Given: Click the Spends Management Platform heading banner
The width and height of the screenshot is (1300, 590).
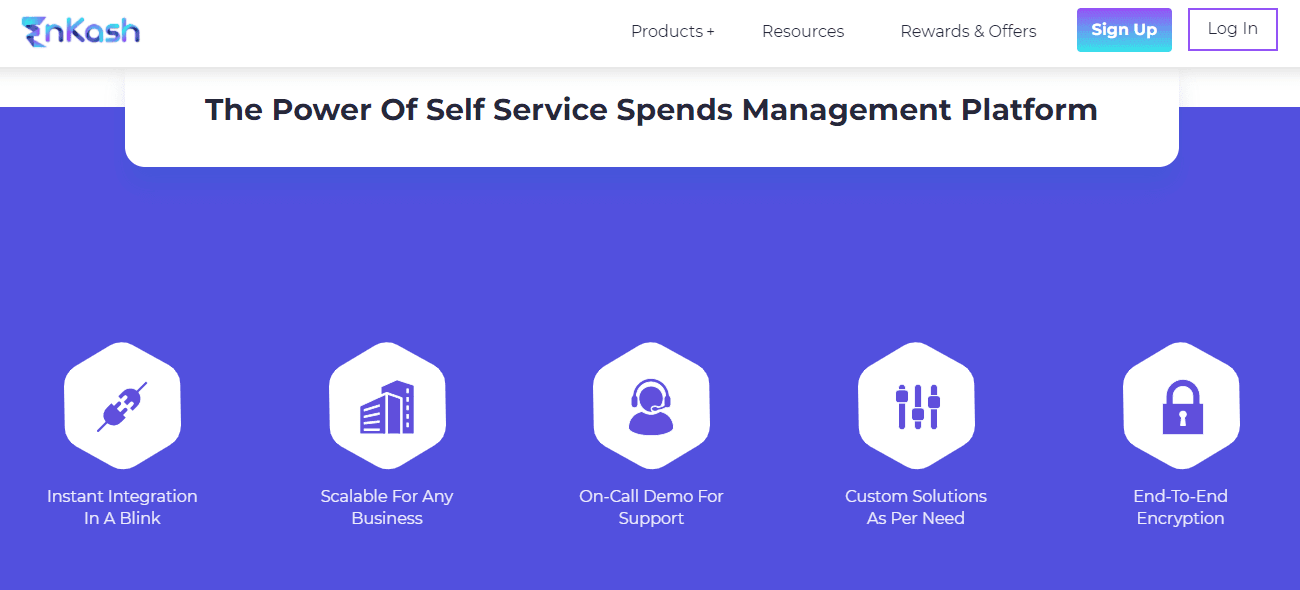Looking at the screenshot, I should (650, 110).
